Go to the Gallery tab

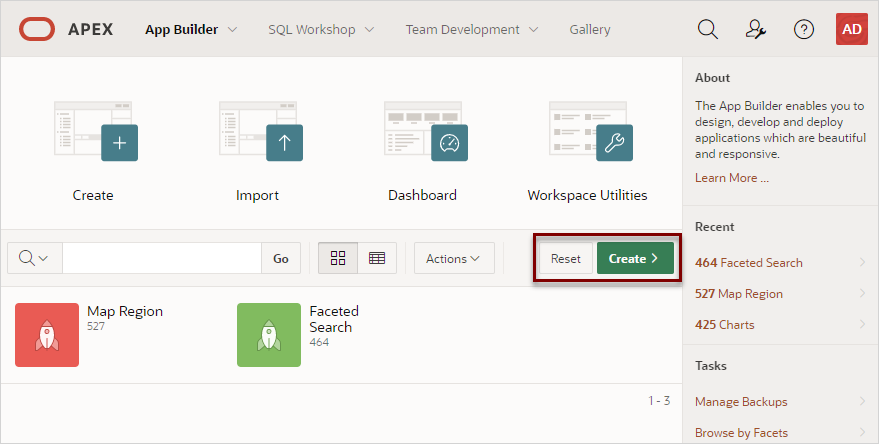pyautogui.click(x=590, y=30)
